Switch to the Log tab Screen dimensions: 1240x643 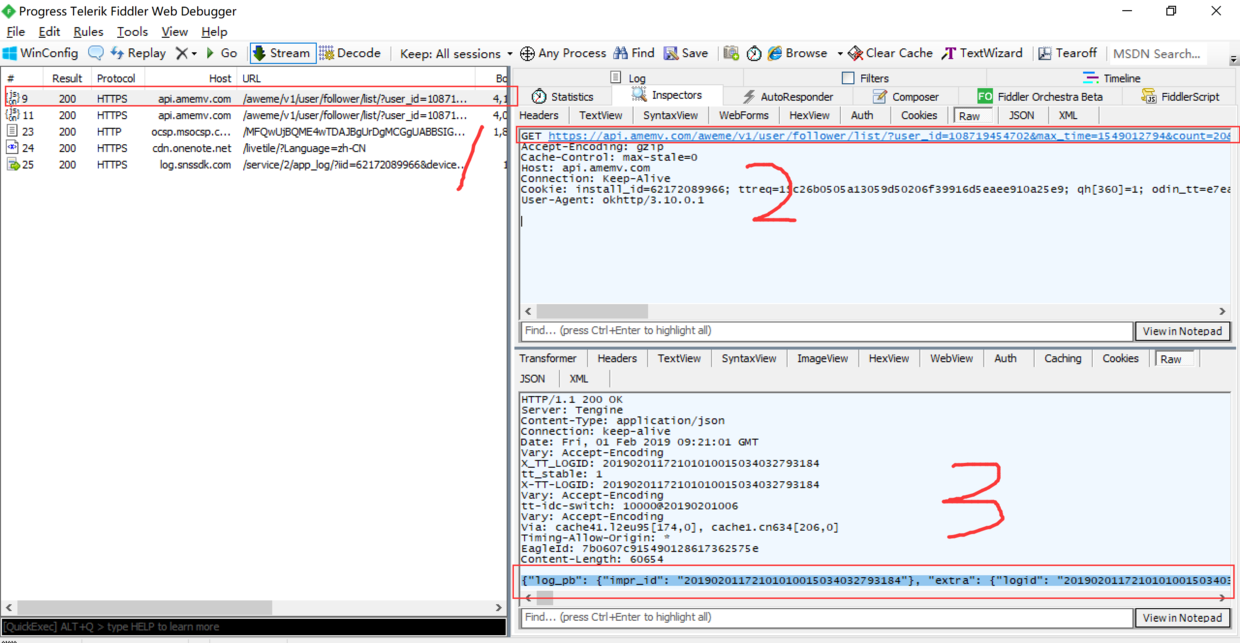(x=627, y=77)
